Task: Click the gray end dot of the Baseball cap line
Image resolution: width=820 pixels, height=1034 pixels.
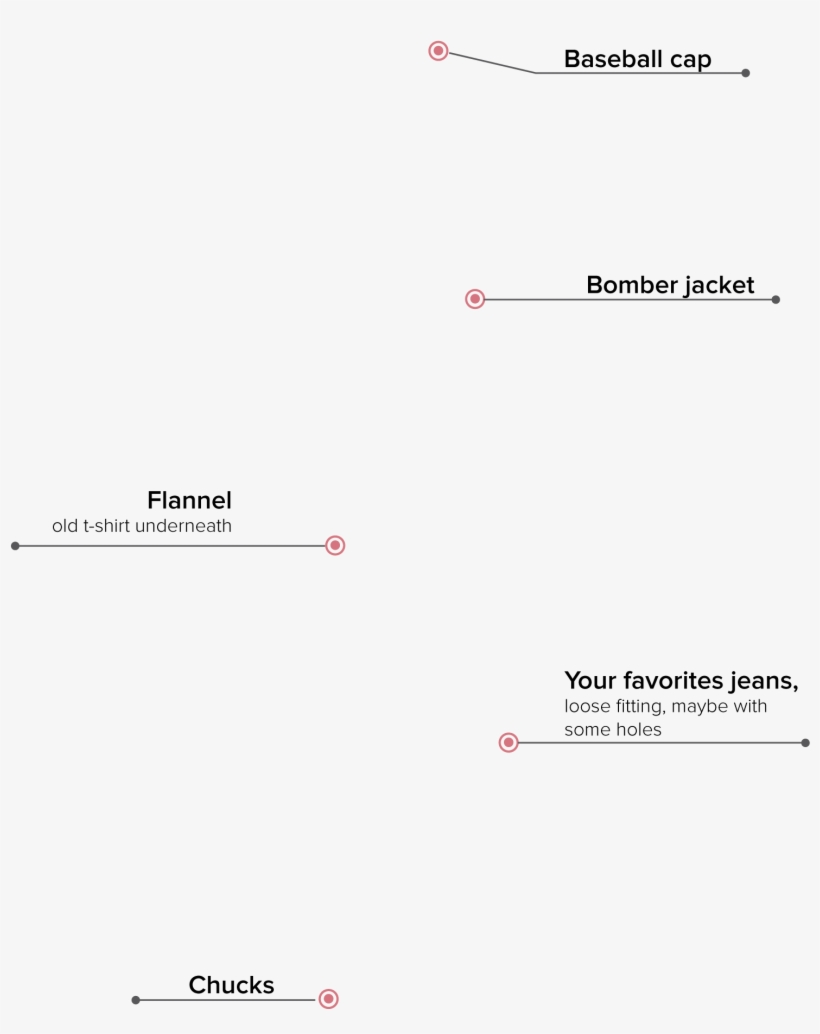Action: 745,73
